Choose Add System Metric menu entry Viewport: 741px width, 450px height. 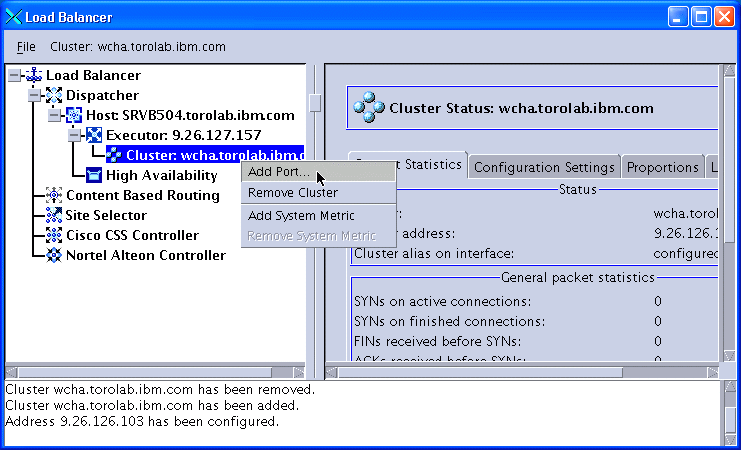pyautogui.click(x=318, y=216)
